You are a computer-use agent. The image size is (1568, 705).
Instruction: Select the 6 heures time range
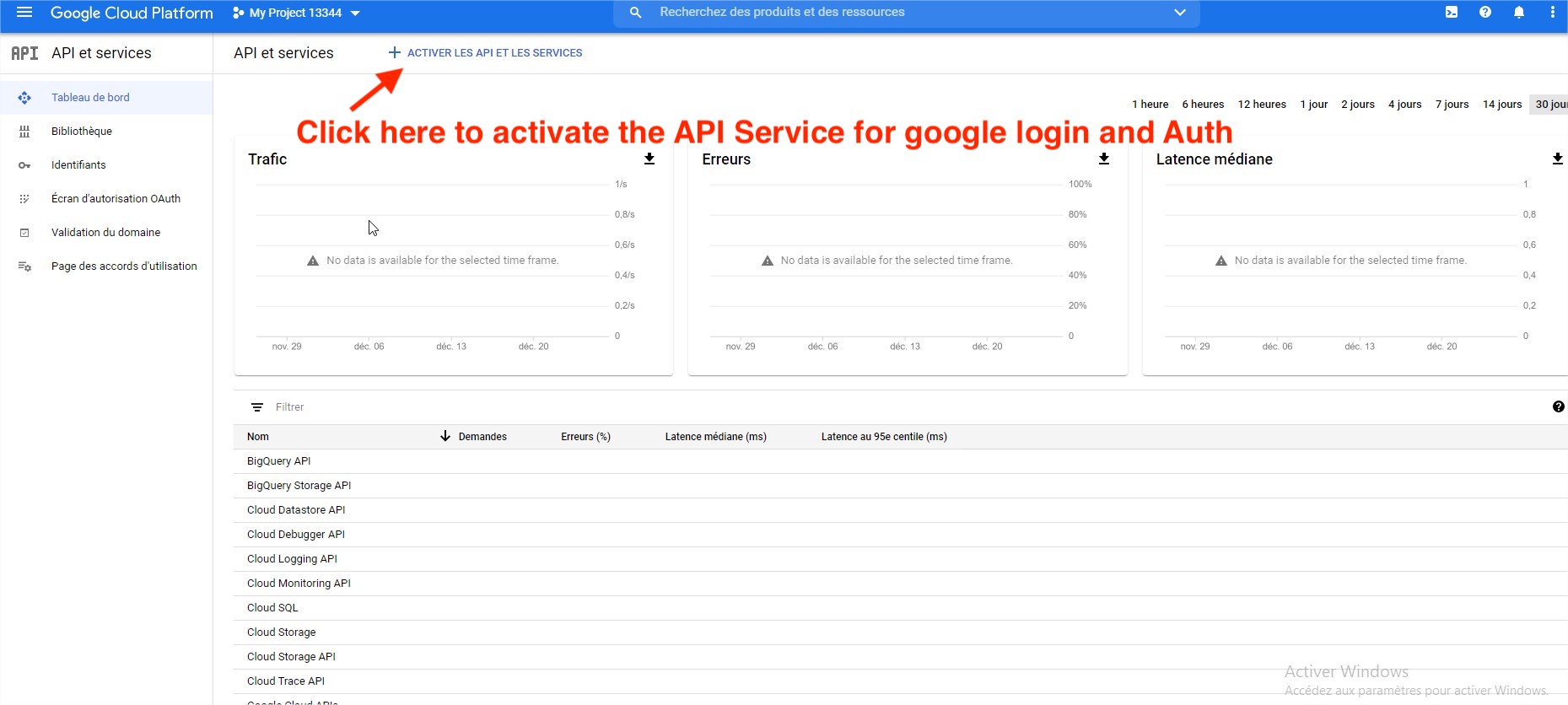click(1203, 105)
